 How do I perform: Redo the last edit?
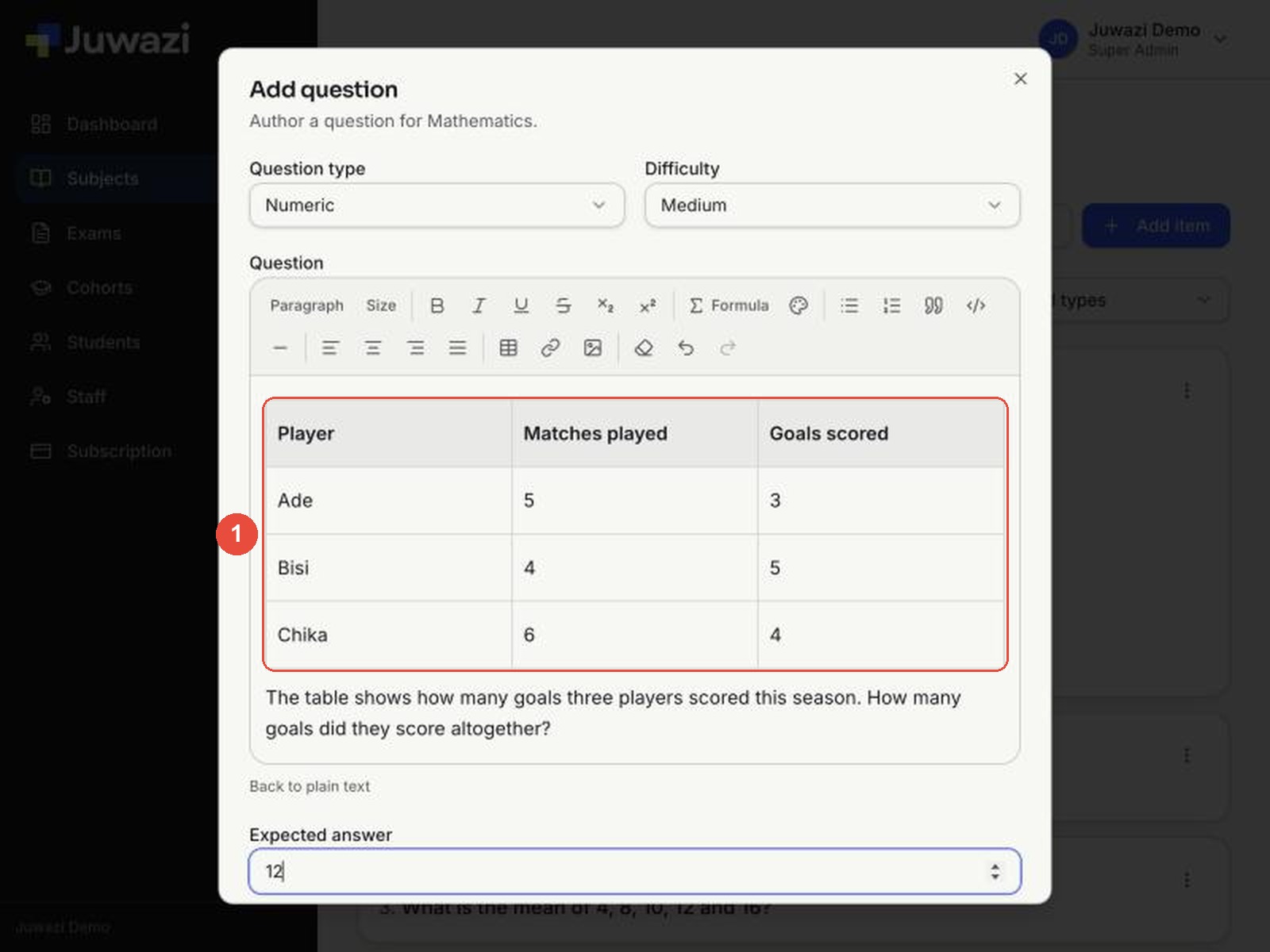[x=728, y=348]
